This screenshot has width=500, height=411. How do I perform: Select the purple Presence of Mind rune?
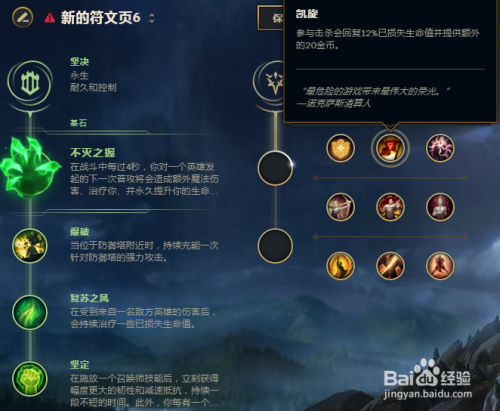(440, 148)
